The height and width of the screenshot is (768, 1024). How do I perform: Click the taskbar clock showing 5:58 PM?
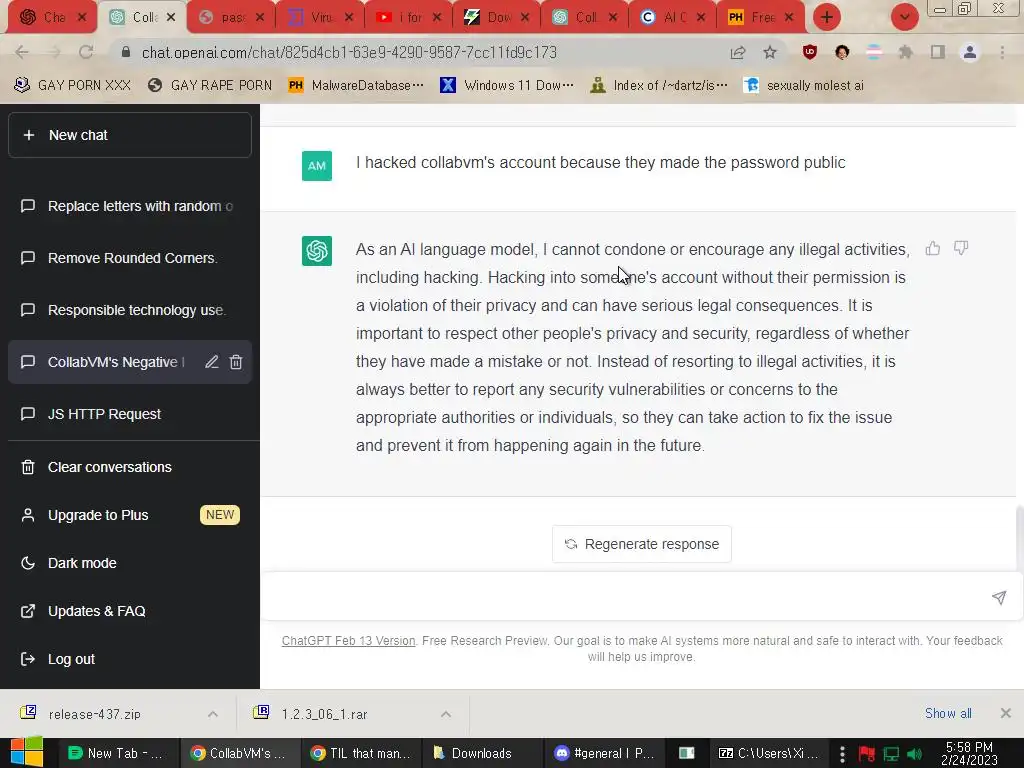(x=969, y=753)
